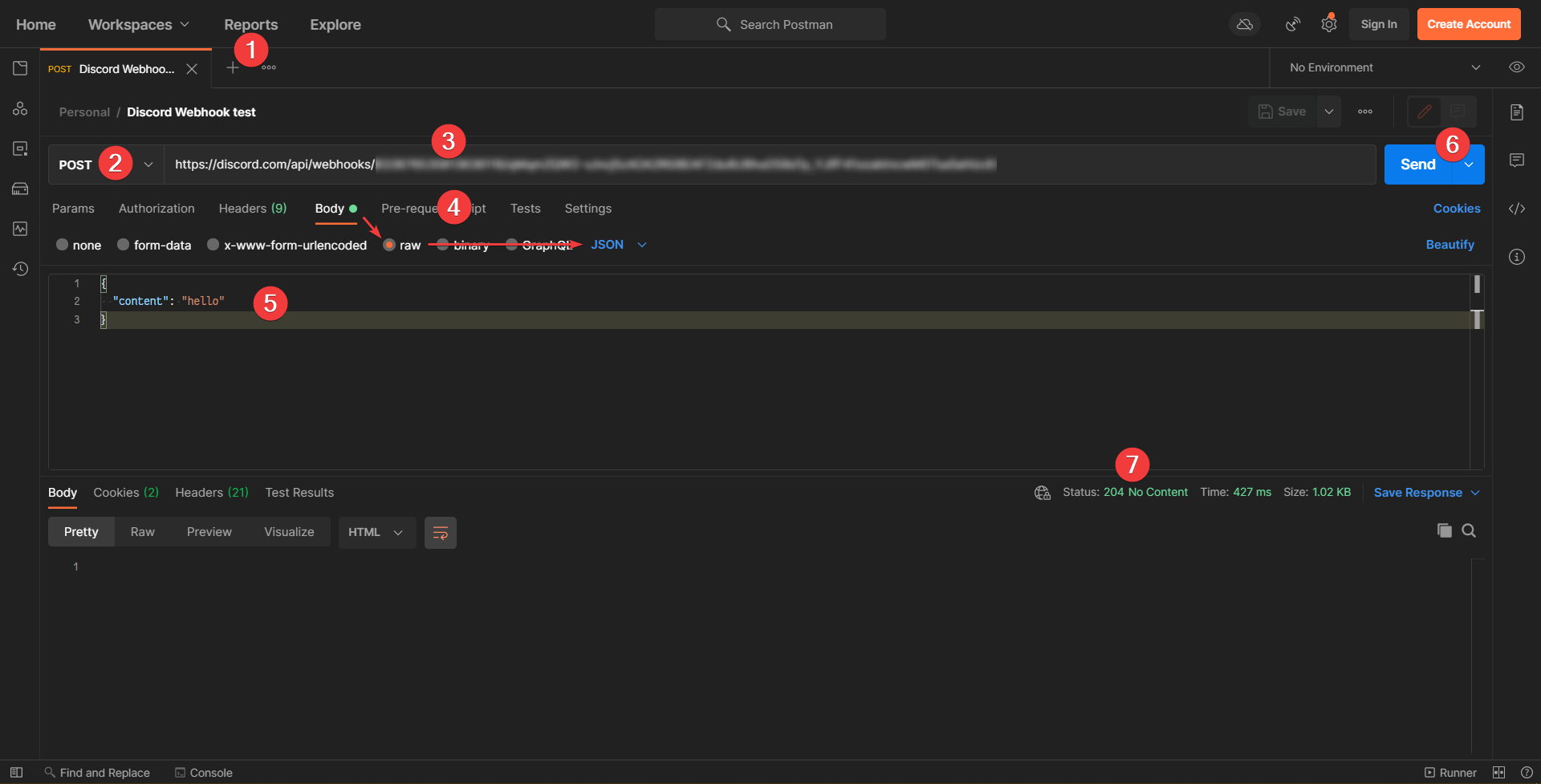The image size is (1541, 784).
Task: Open the request options three-dot menu
Action: (1365, 112)
